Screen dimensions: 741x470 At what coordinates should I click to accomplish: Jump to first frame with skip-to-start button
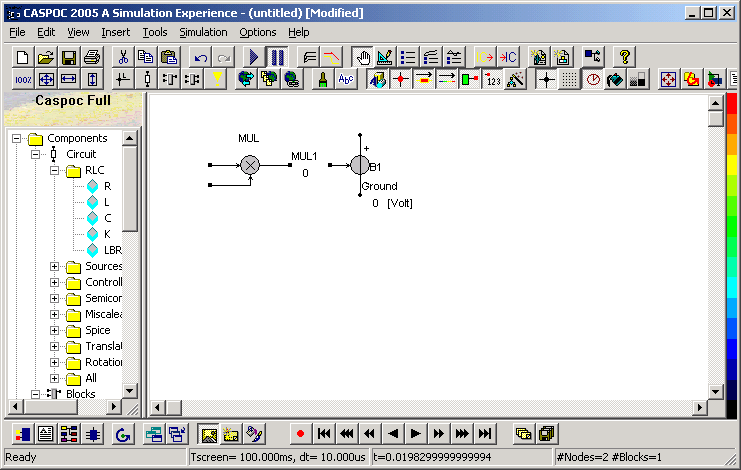pos(324,434)
